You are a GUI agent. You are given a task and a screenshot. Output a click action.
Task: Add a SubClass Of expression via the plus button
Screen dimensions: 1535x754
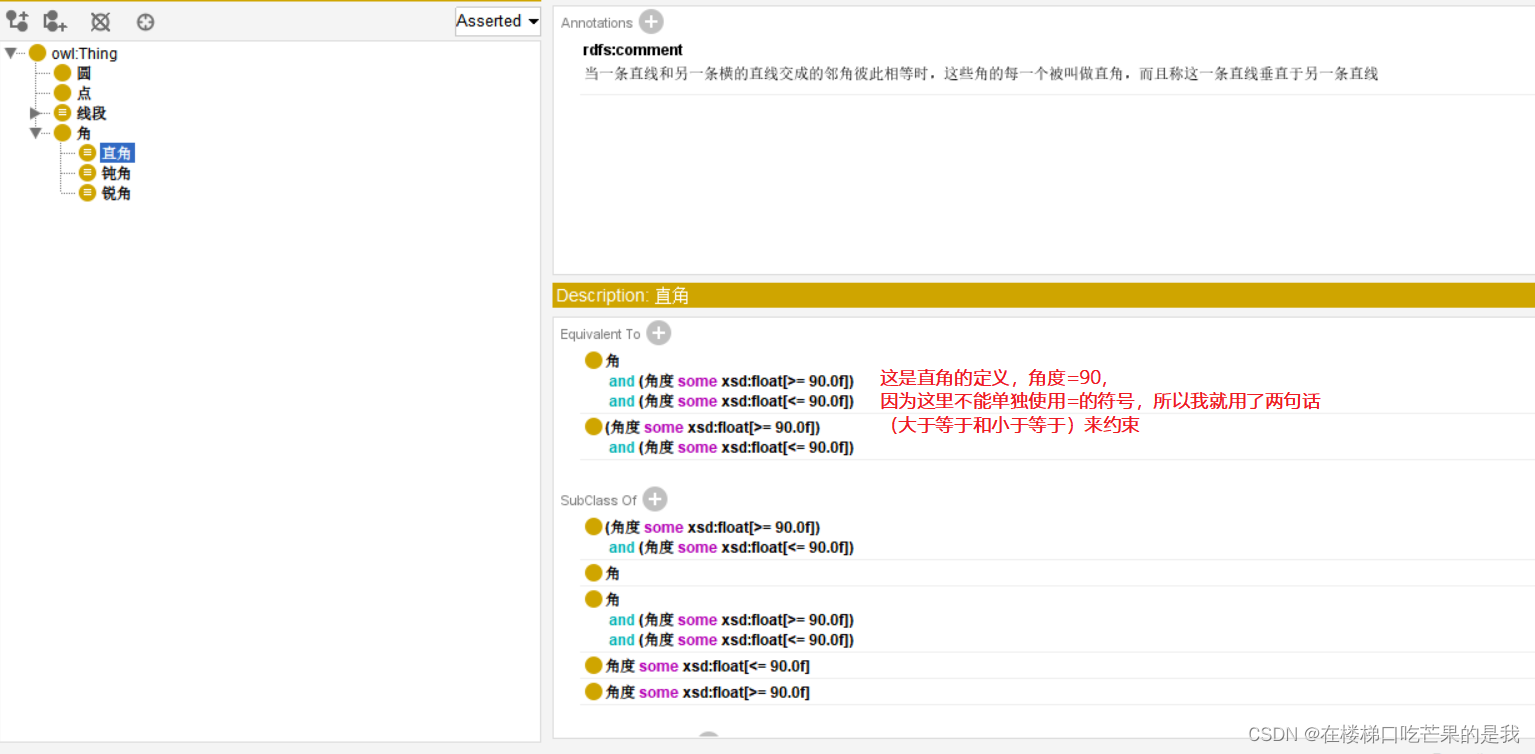(655, 499)
